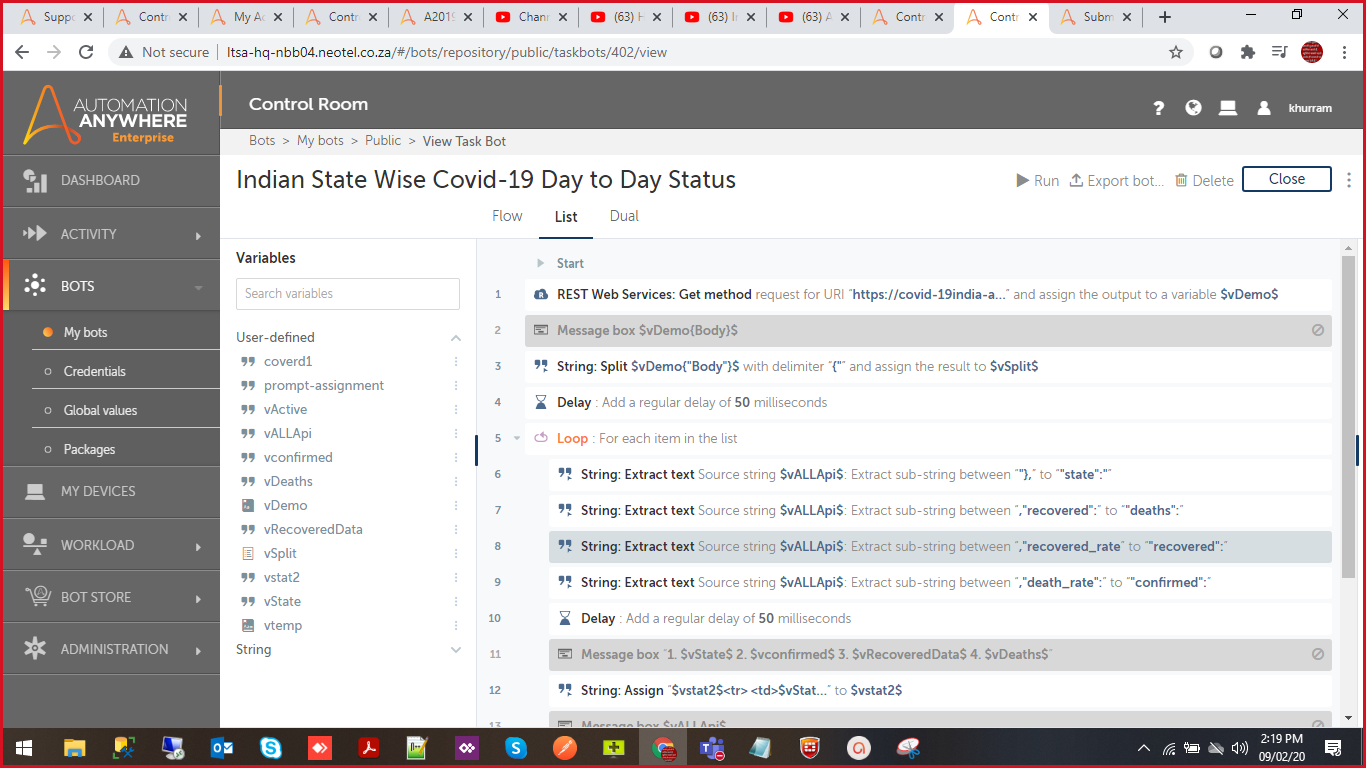The image size is (1366, 768).
Task: Open the Windows notification center icon
Action: pos(1333,747)
